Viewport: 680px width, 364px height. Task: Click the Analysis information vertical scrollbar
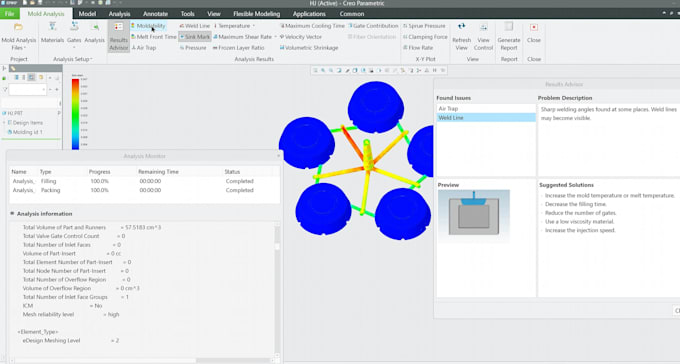tap(277, 289)
